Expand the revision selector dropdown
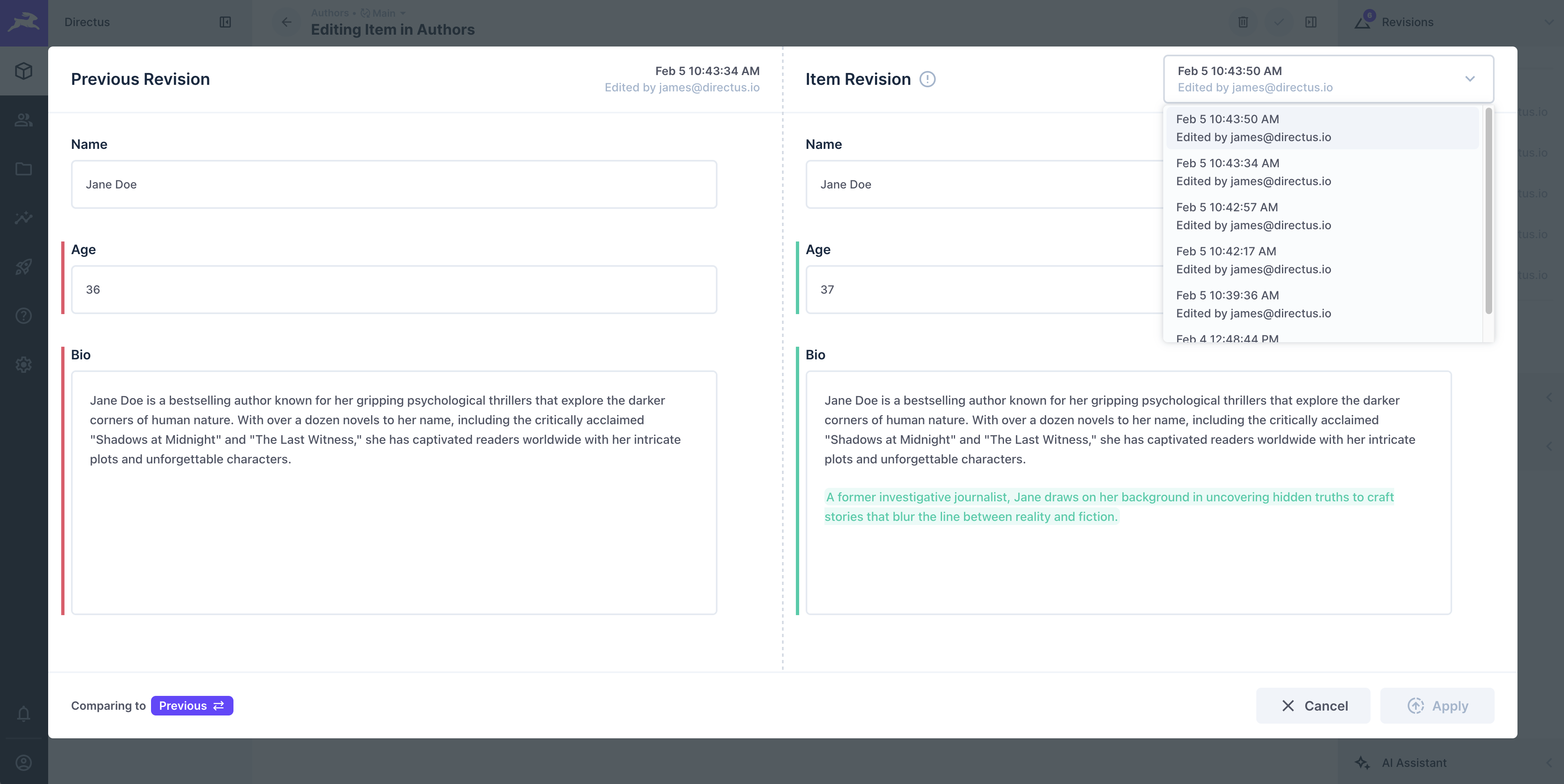1564x784 pixels. (x=1470, y=79)
